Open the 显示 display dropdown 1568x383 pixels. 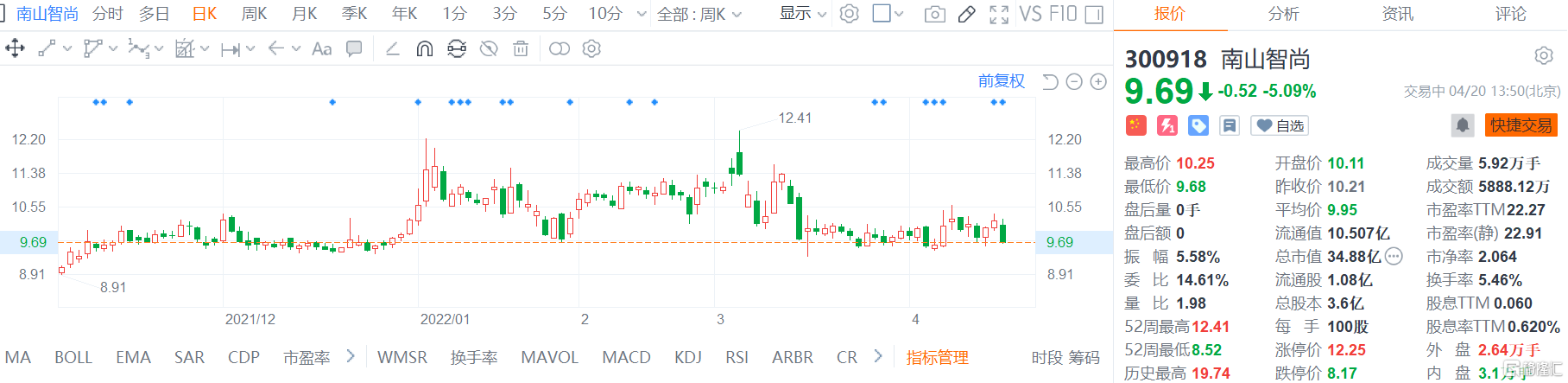803,14
